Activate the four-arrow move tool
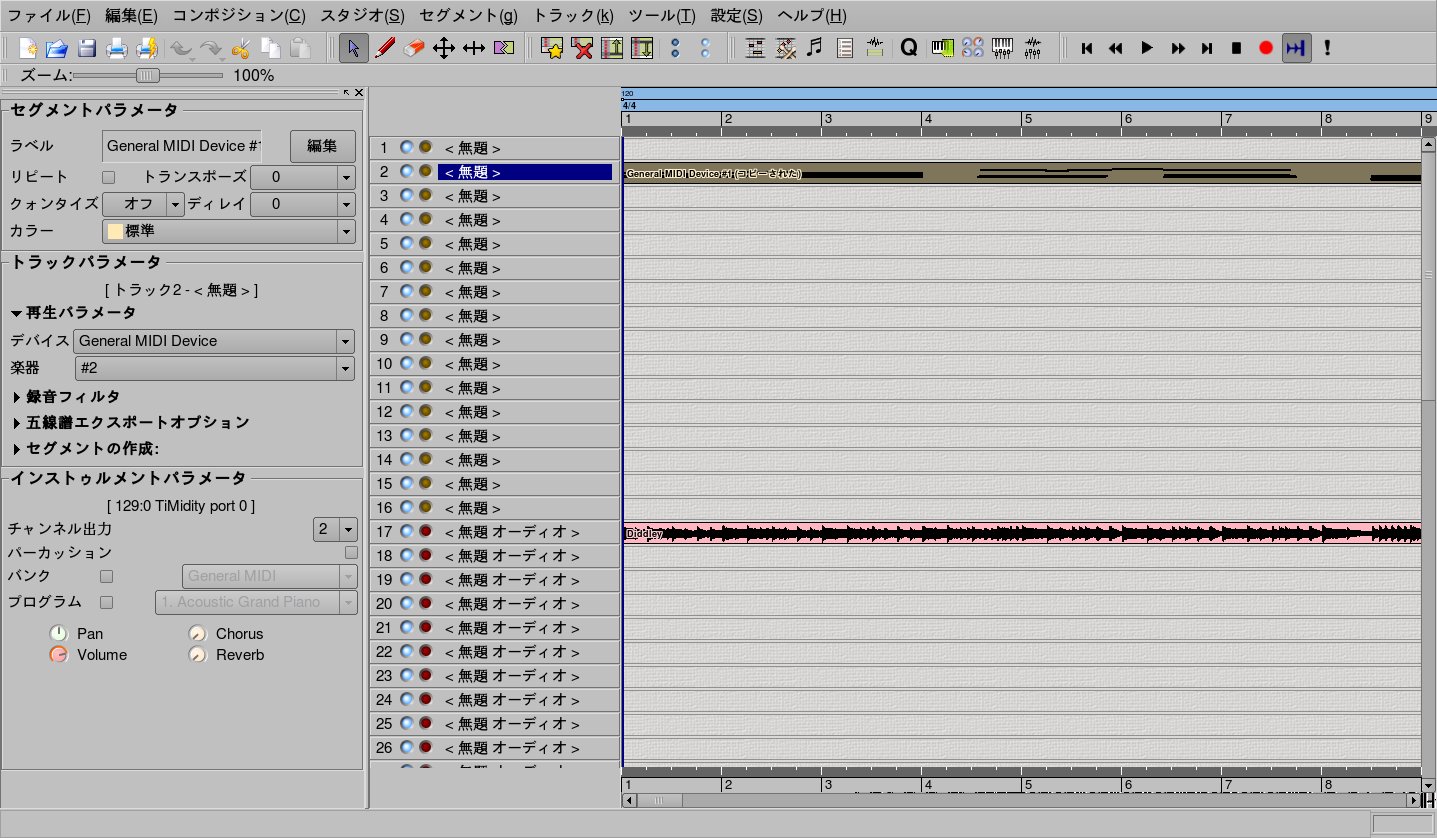1437x838 pixels. click(444, 47)
